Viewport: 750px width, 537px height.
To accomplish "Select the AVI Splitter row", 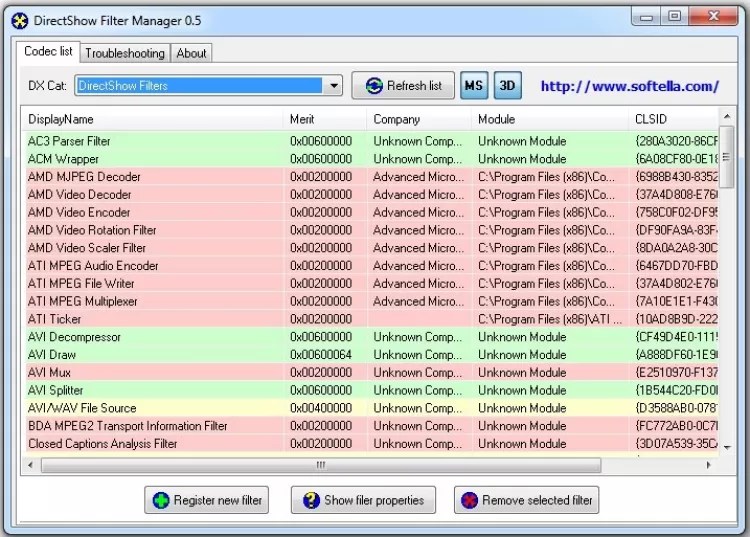I will pyautogui.click(x=370, y=390).
